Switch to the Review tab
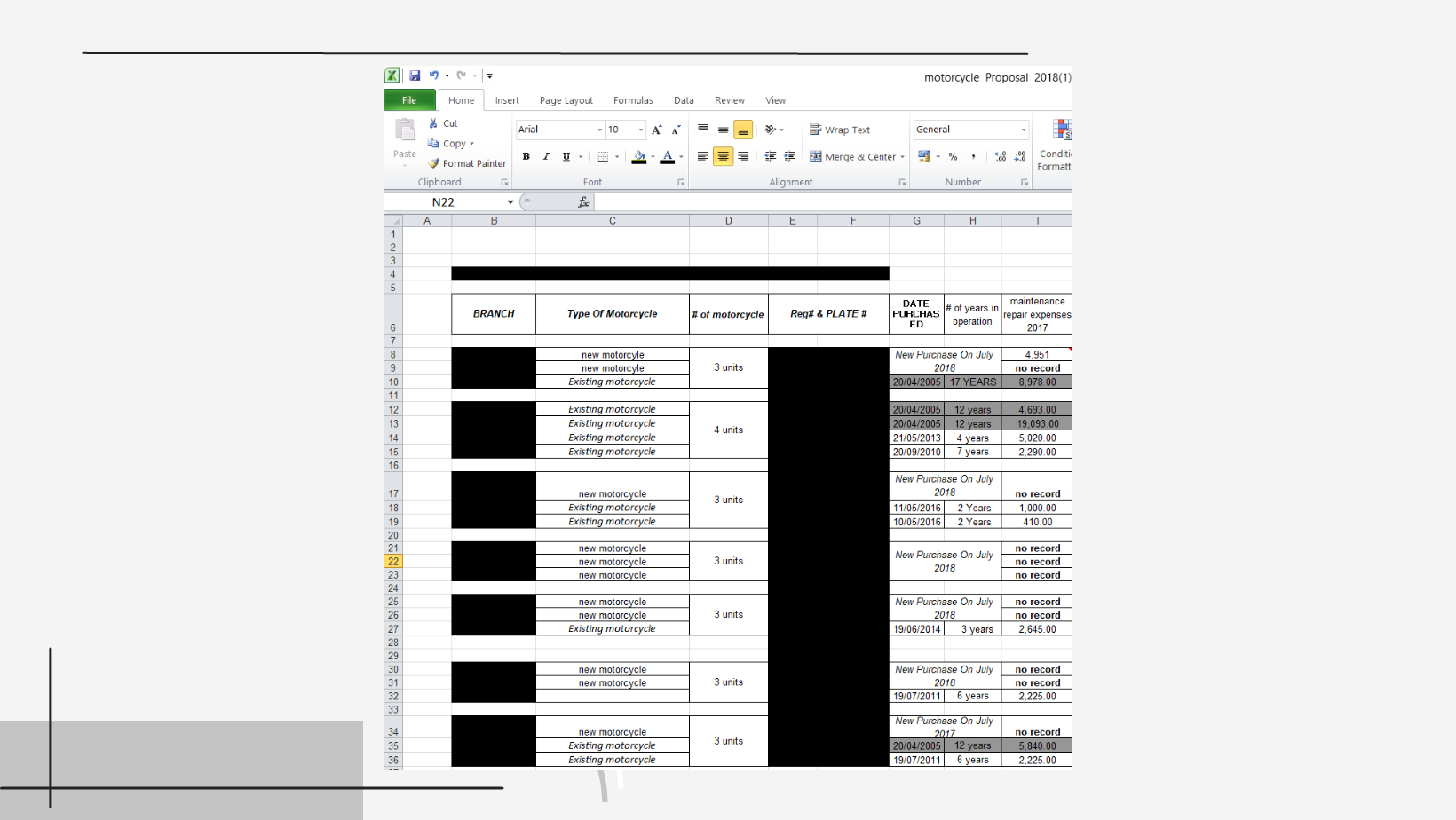The image size is (1456, 820). (x=730, y=100)
